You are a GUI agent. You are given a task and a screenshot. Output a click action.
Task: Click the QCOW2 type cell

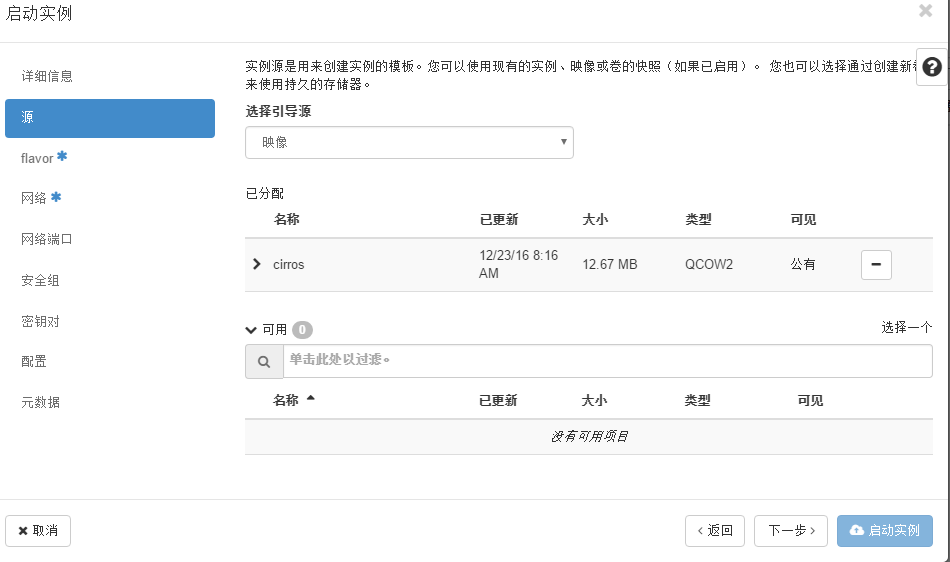709,265
